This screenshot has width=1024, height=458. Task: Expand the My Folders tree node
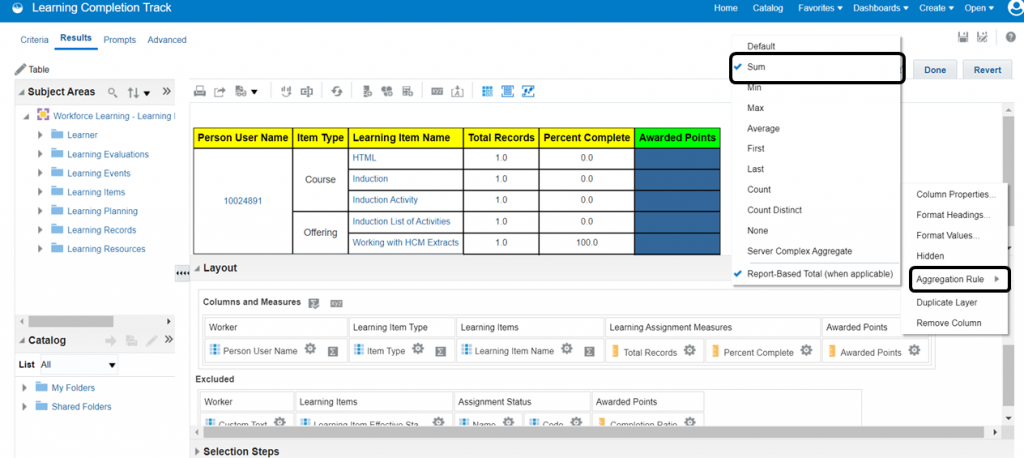tap(24, 388)
